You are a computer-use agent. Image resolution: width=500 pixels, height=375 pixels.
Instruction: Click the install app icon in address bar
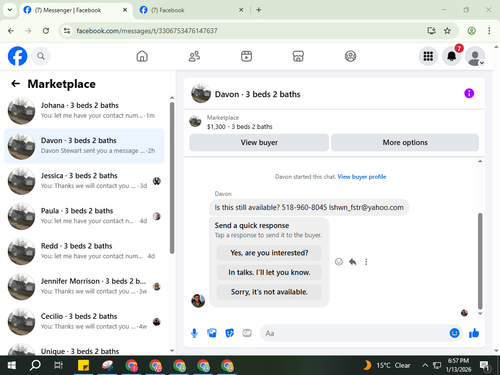tap(431, 31)
